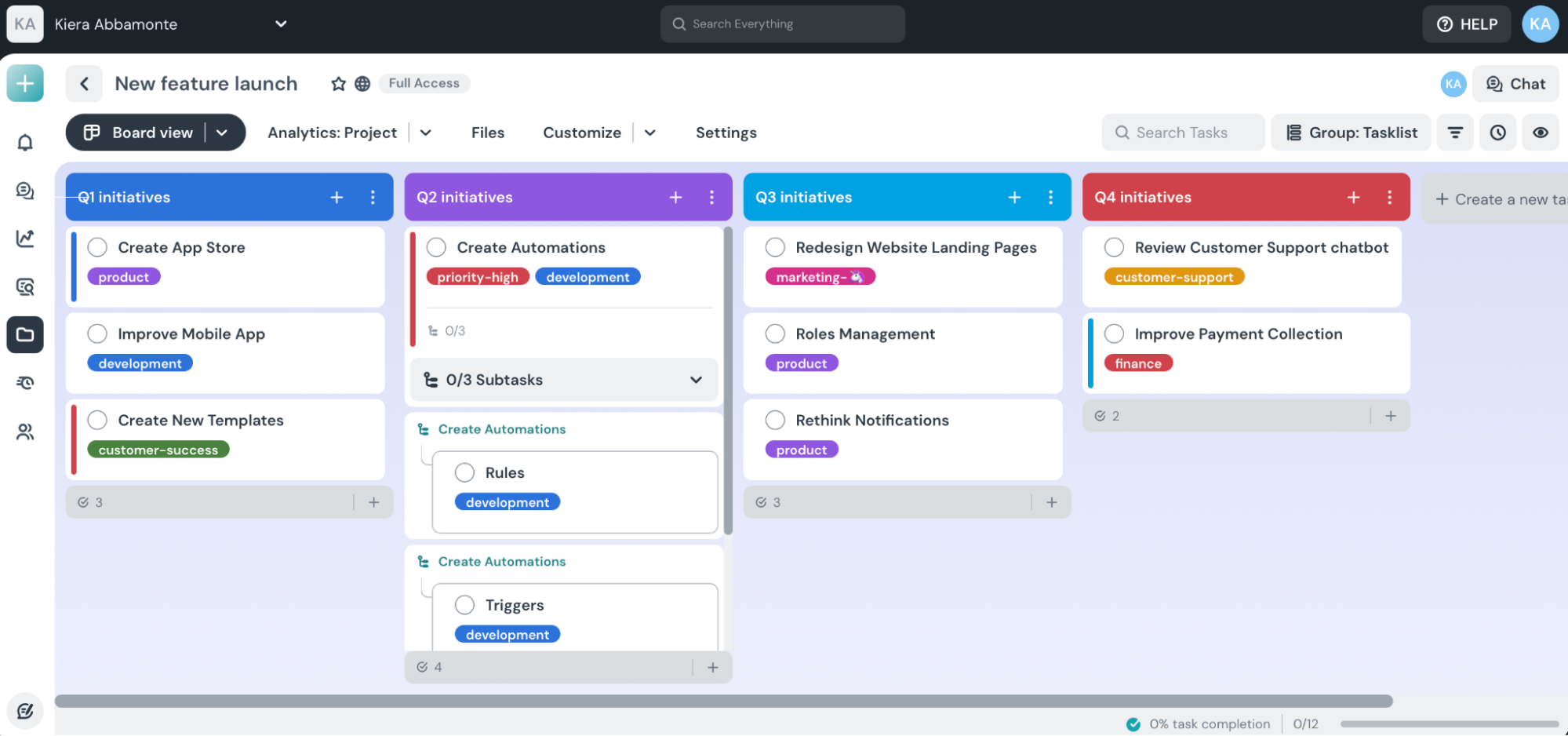Click the plus in Q4 initiatives footer
The image size is (1568, 736).
[1391, 416]
